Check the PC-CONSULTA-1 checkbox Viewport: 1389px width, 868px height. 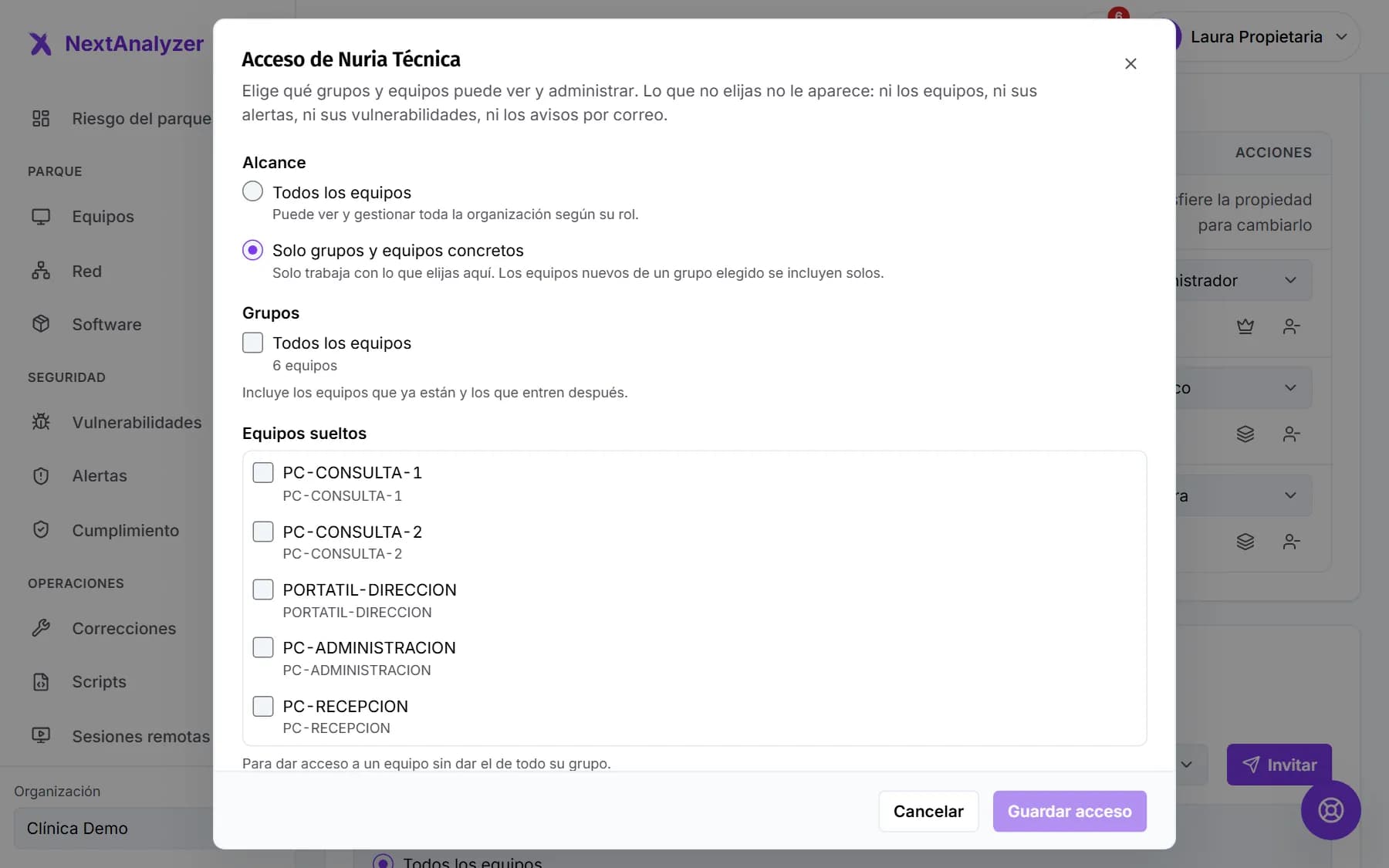(x=263, y=472)
